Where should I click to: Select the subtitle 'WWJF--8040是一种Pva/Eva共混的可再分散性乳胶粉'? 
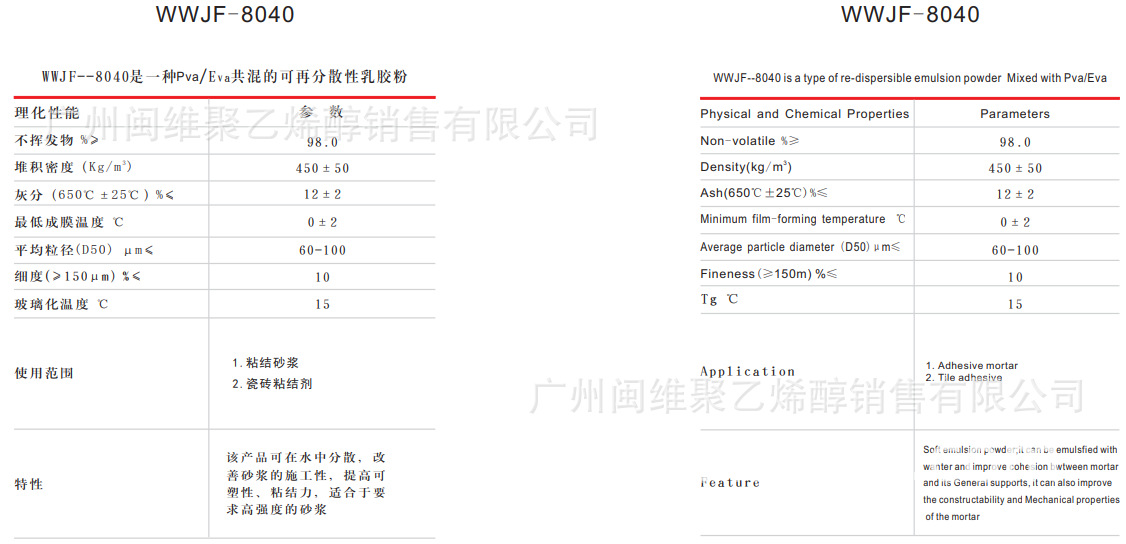click(x=225, y=76)
